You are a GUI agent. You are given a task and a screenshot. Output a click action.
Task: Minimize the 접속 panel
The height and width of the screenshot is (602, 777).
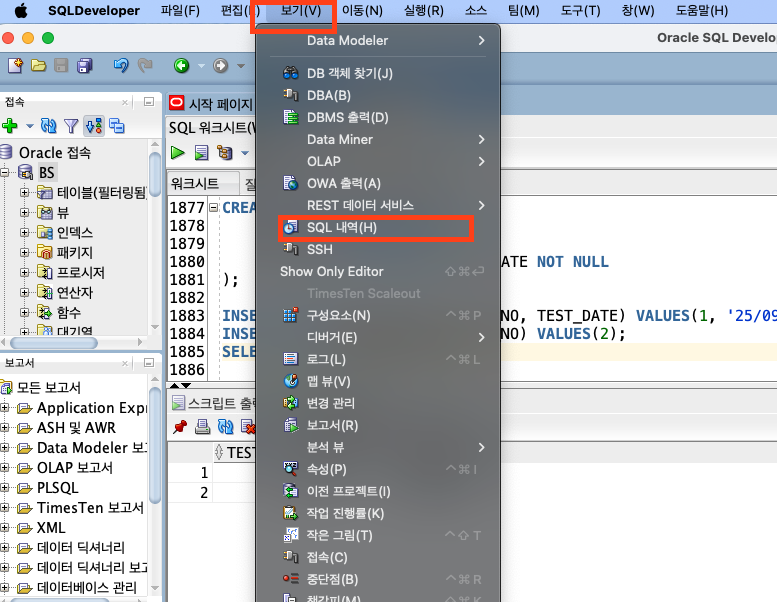tap(149, 102)
